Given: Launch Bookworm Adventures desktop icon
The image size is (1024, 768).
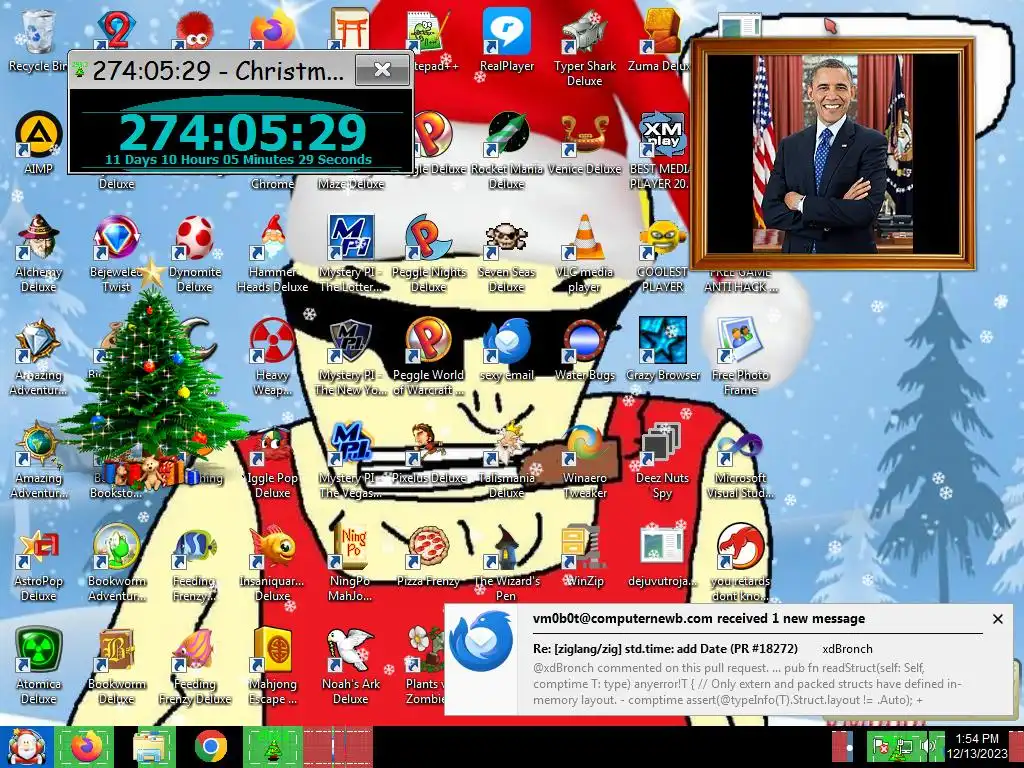Looking at the screenshot, I should tap(116, 563).
